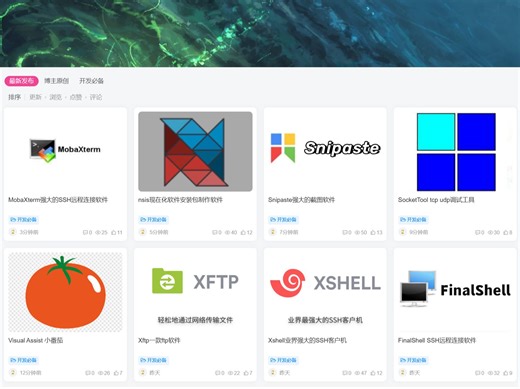520x389 pixels.
Task: Click author avatar on MobaXterm card
Action: [13, 232]
